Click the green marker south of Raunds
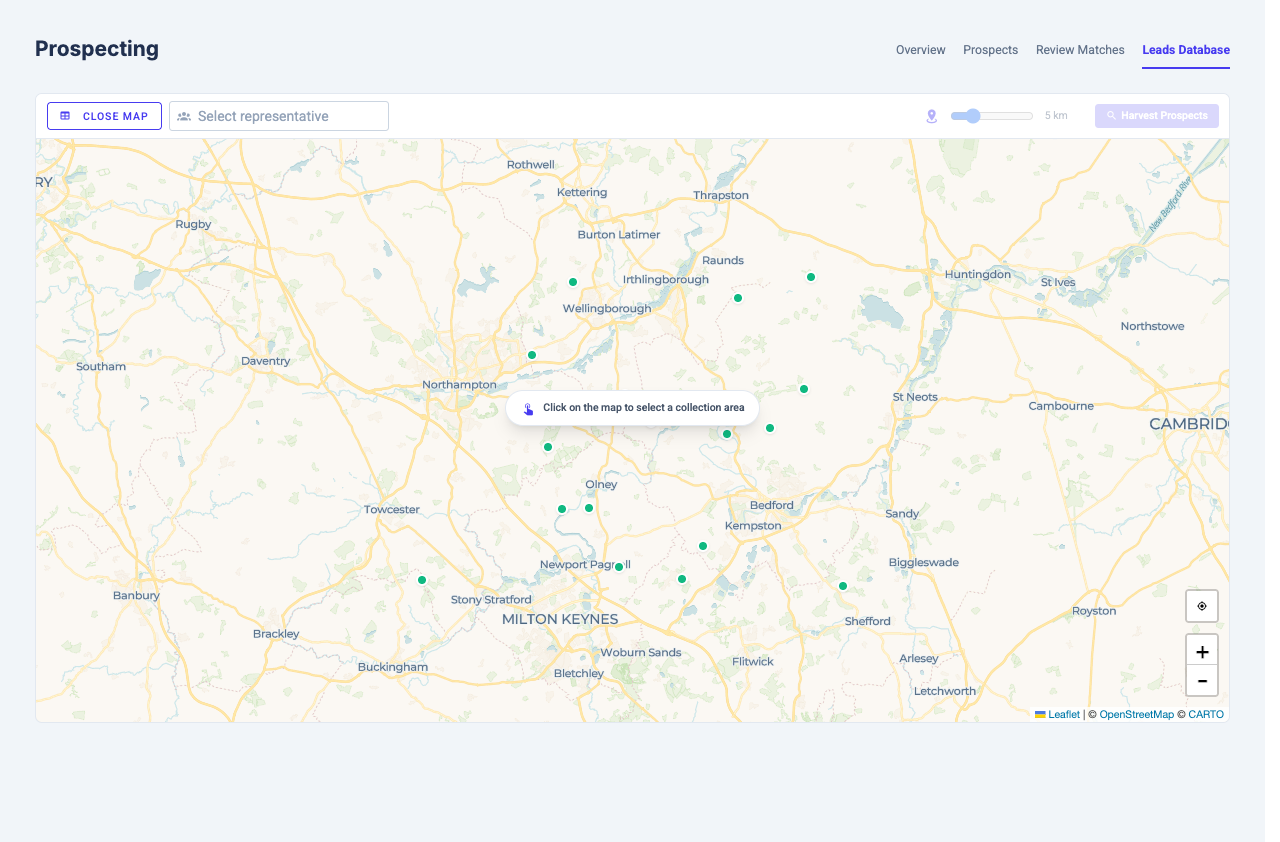Viewport: 1280px width, 842px height. coord(738,298)
